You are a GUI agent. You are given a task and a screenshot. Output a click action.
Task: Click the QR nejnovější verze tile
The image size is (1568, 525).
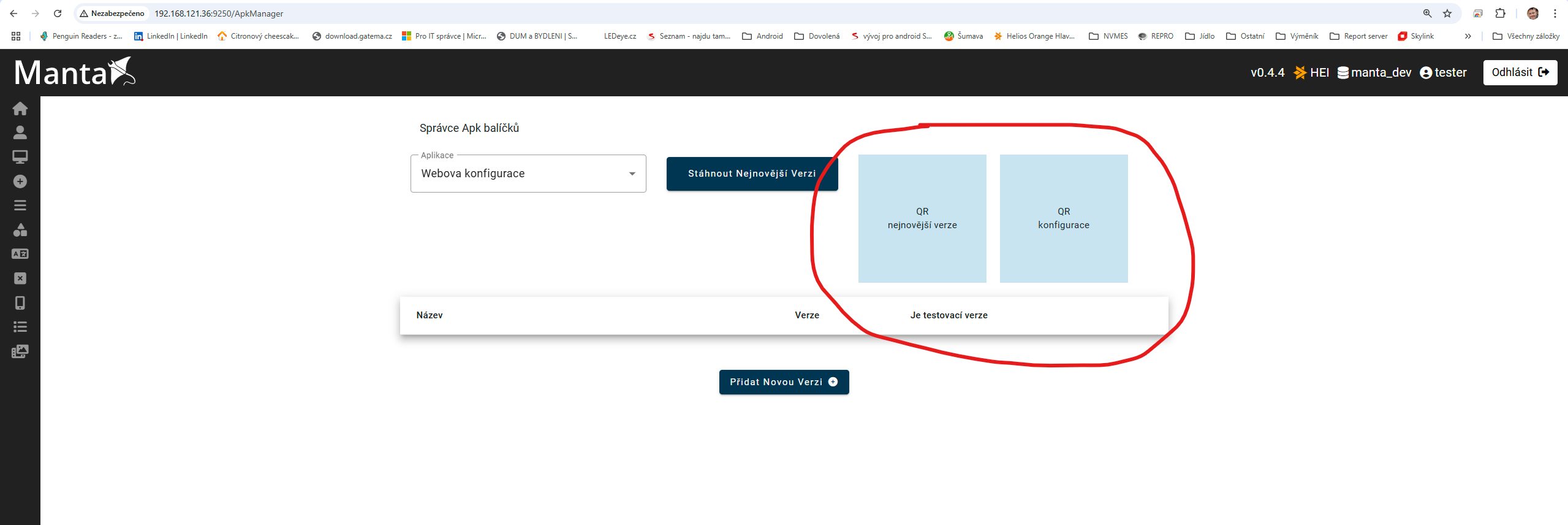coord(922,218)
